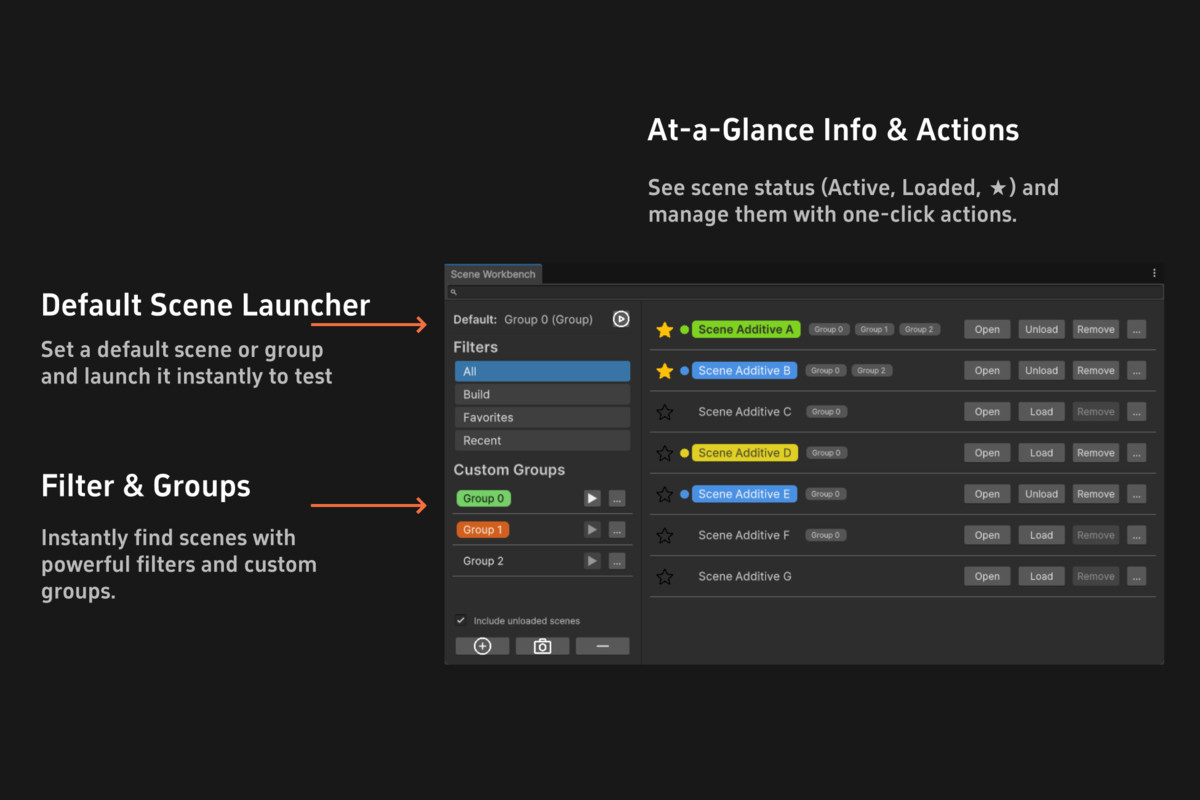Select the Favorites filter
The height and width of the screenshot is (800, 1200).
pos(541,417)
